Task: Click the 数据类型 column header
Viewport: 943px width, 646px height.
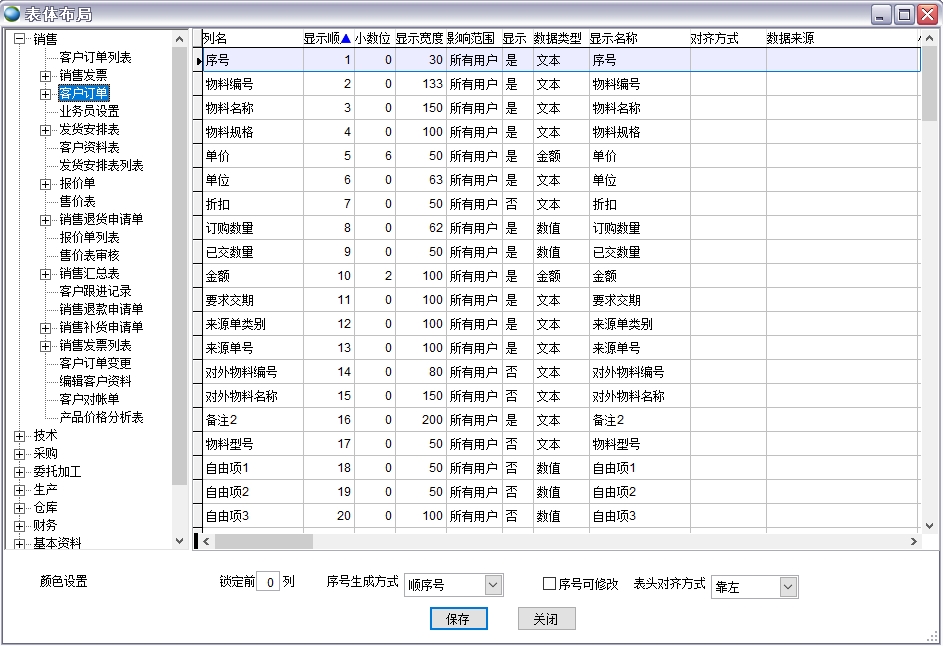Action: click(557, 39)
